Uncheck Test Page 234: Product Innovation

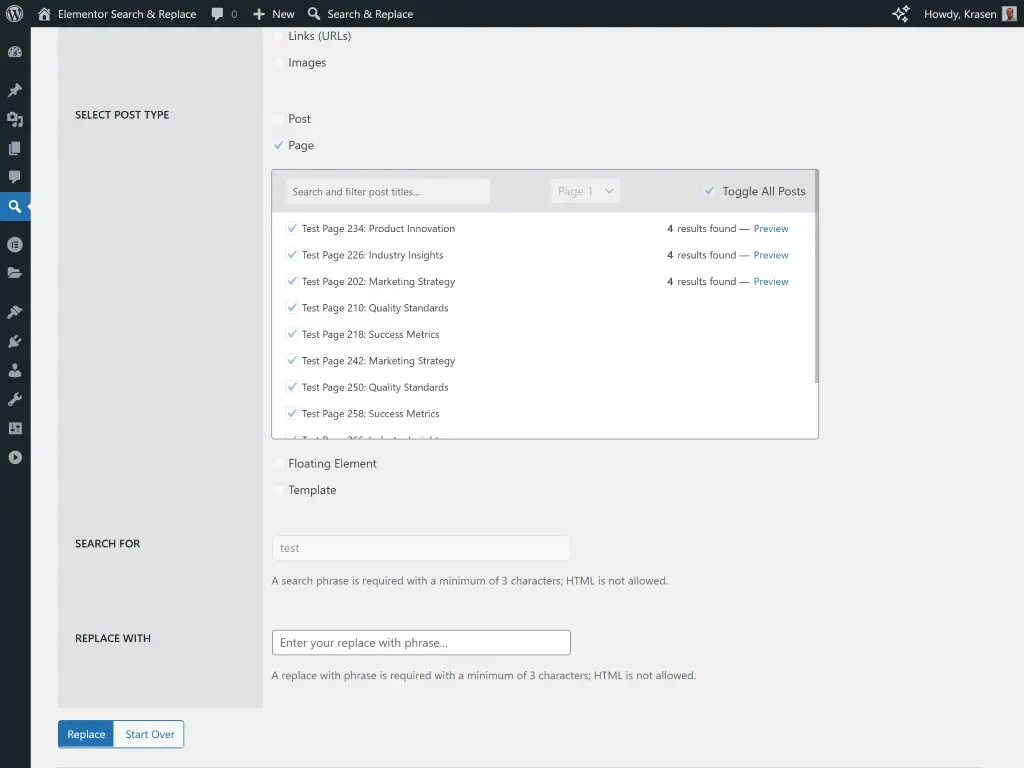point(292,228)
